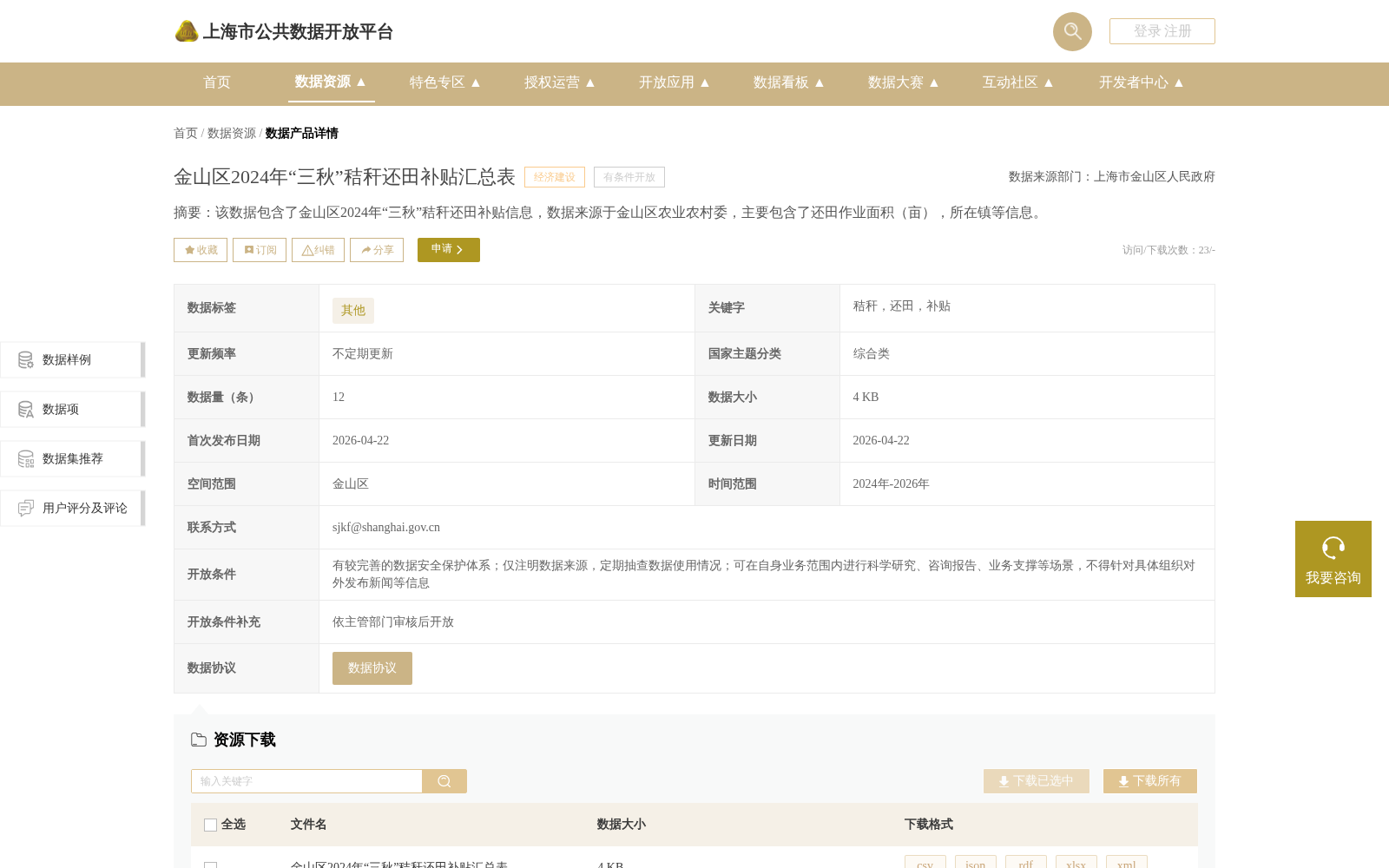
Task: Click the 经济建设 tag
Action: pyautogui.click(x=555, y=177)
